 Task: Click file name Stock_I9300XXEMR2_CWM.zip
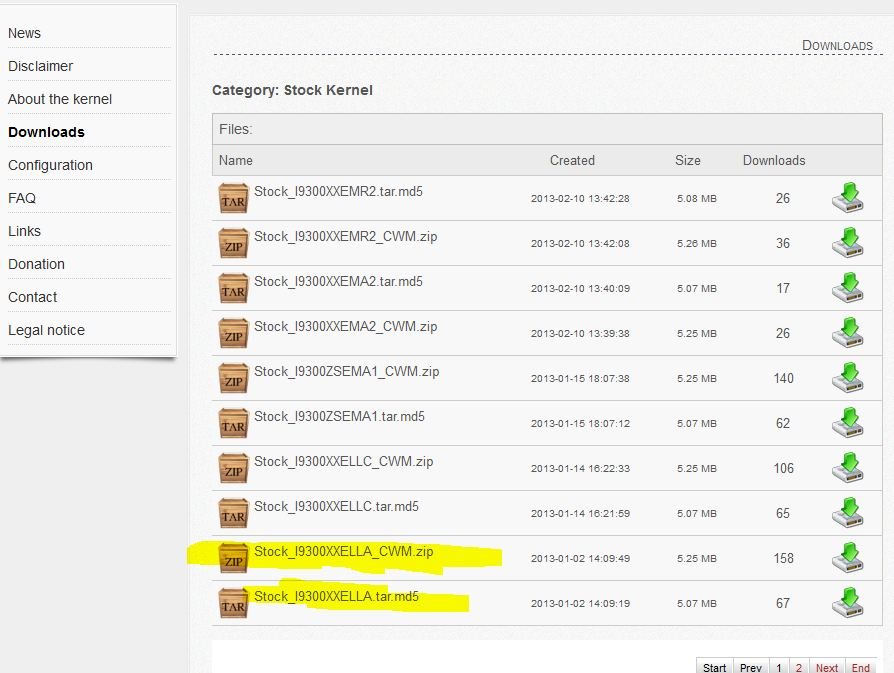coord(346,237)
